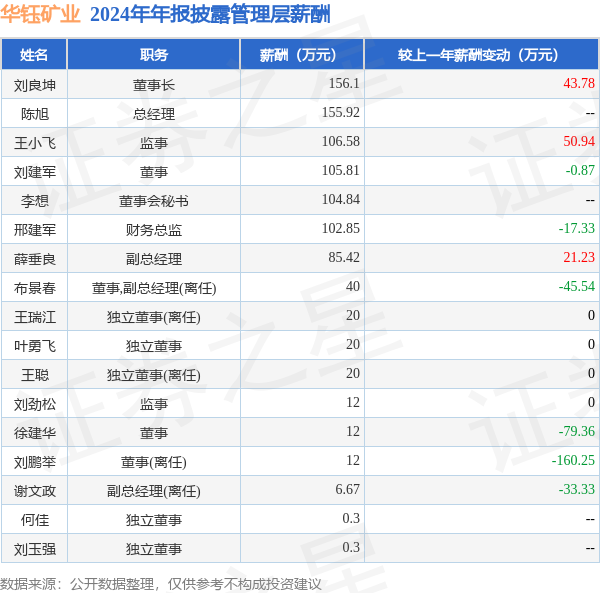Click the change value -33.33
The height and width of the screenshot is (593, 600).
[x=577, y=489]
